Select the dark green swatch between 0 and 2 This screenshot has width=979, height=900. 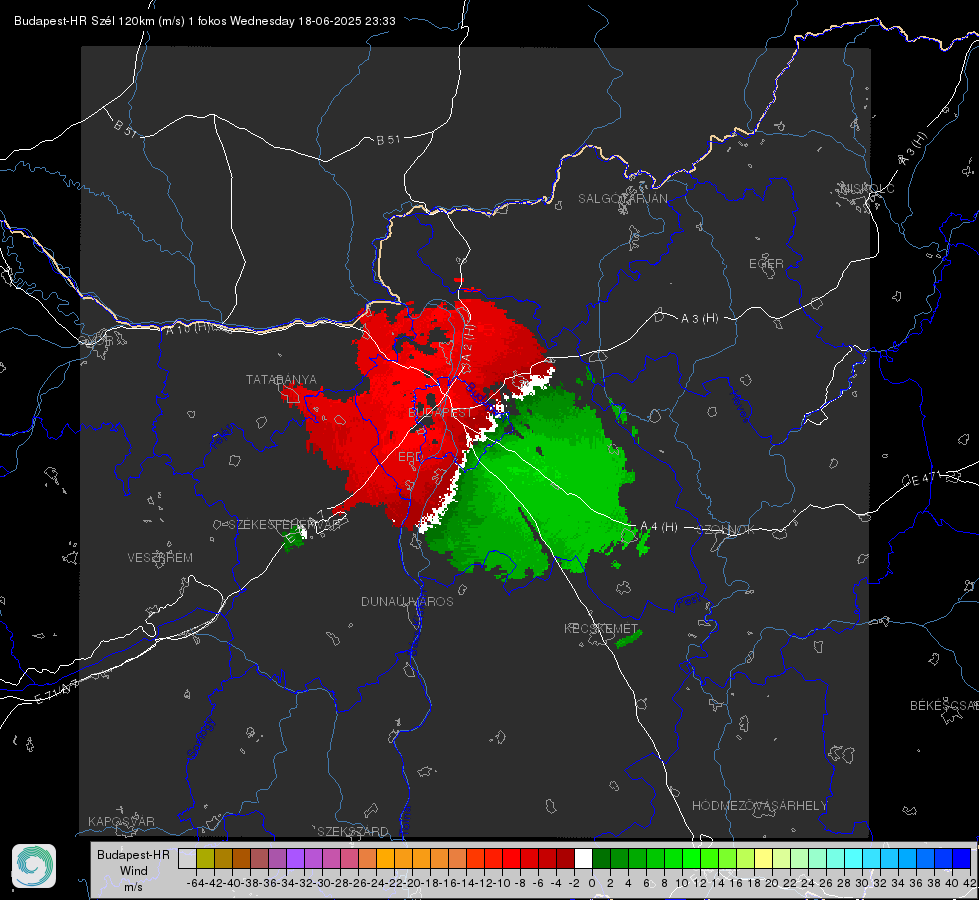(x=601, y=858)
